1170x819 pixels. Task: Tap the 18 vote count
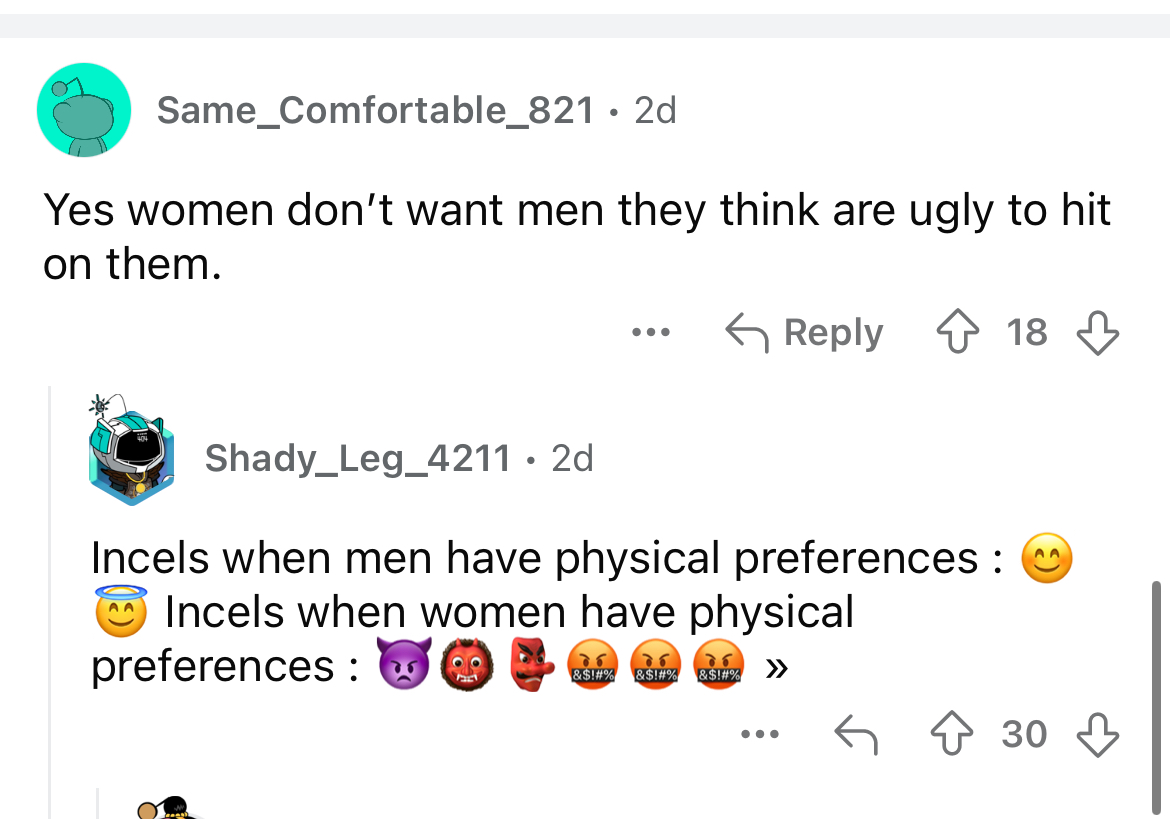pos(1026,332)
